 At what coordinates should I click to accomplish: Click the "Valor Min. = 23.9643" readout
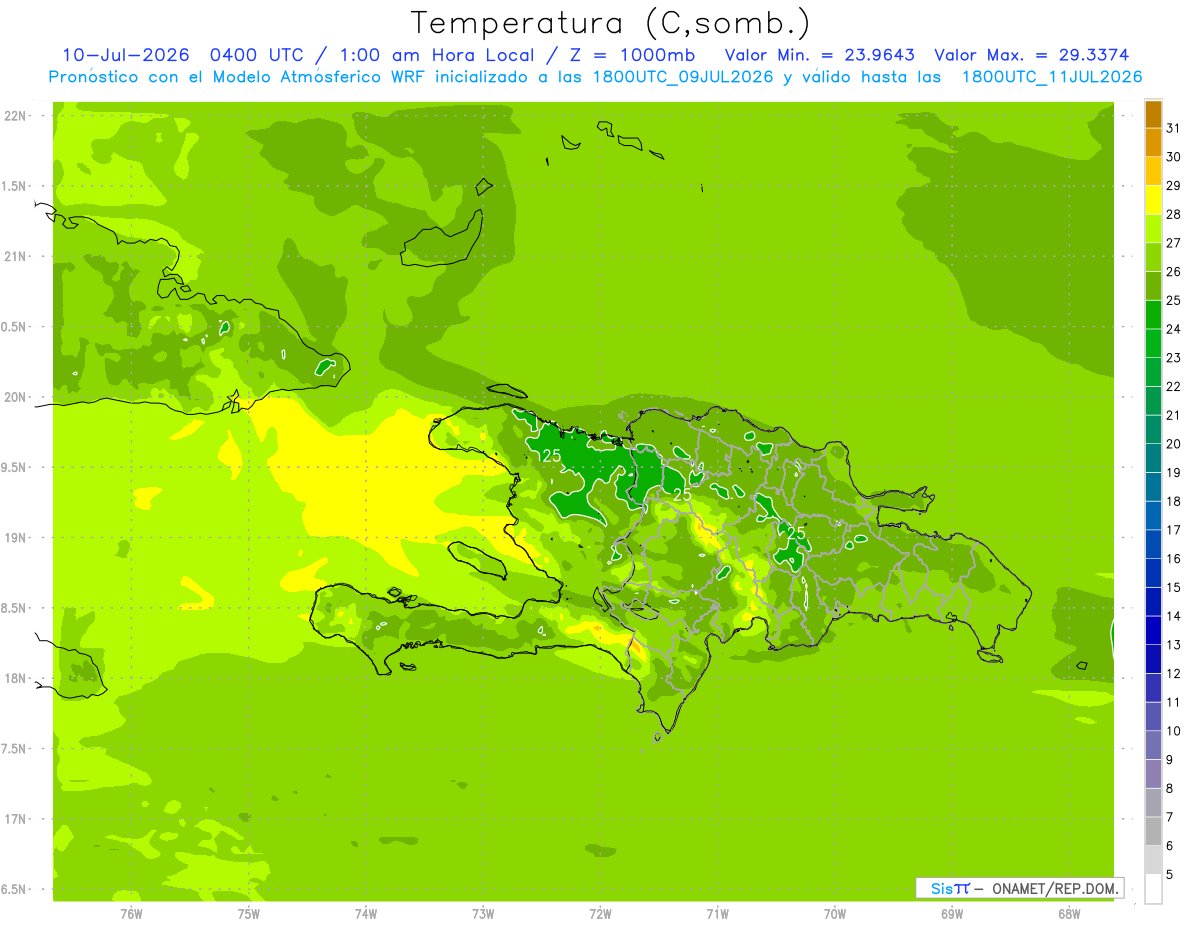(x=819, y=55)
